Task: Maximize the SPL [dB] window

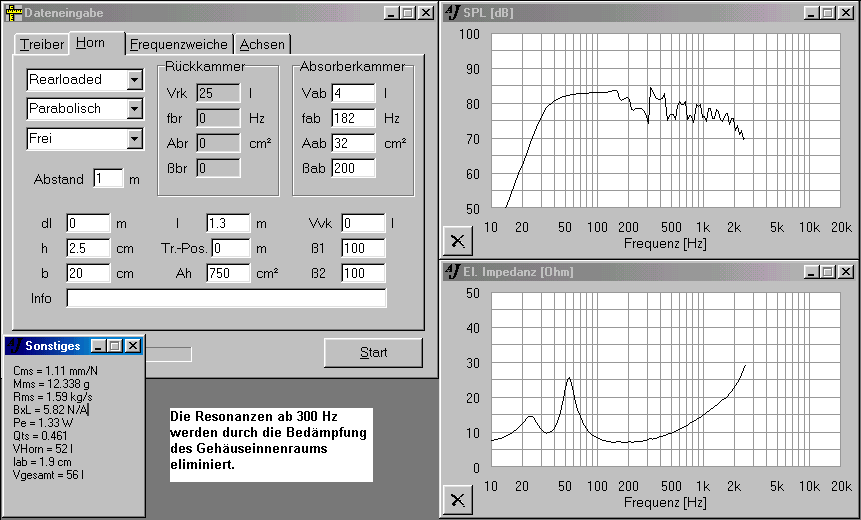Action: [x=827, y=13]
